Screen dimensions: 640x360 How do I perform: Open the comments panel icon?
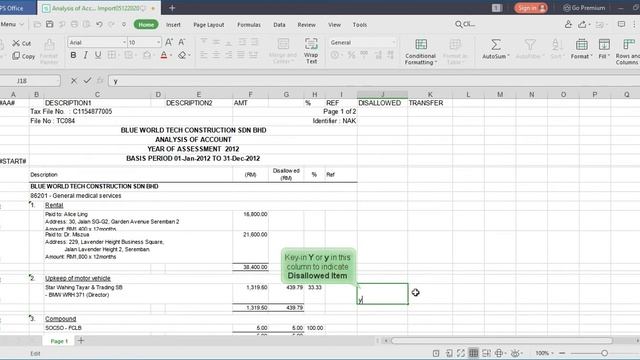(621, 24)
